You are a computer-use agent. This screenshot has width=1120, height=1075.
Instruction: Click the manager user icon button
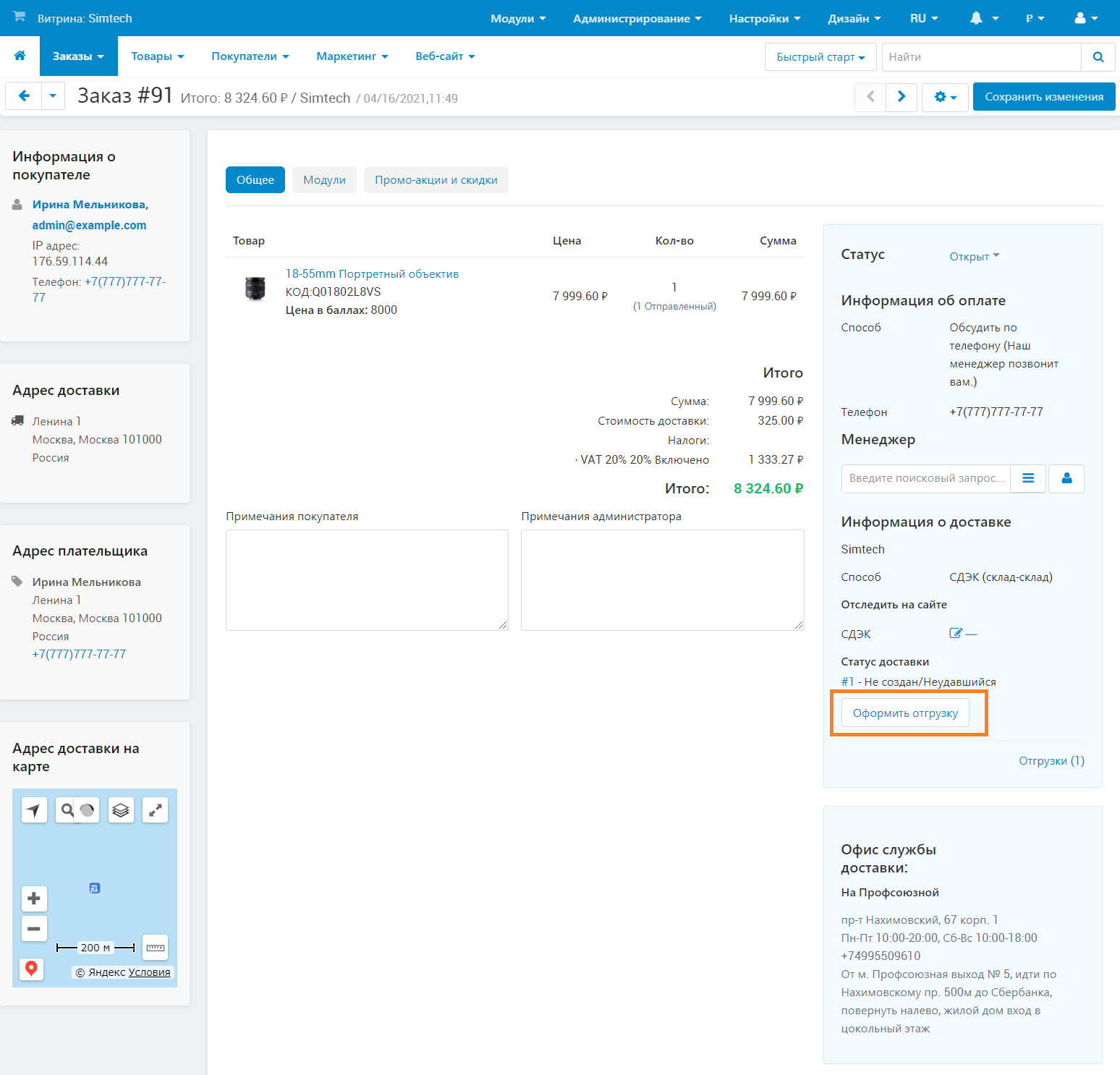tap(1066, 478)
